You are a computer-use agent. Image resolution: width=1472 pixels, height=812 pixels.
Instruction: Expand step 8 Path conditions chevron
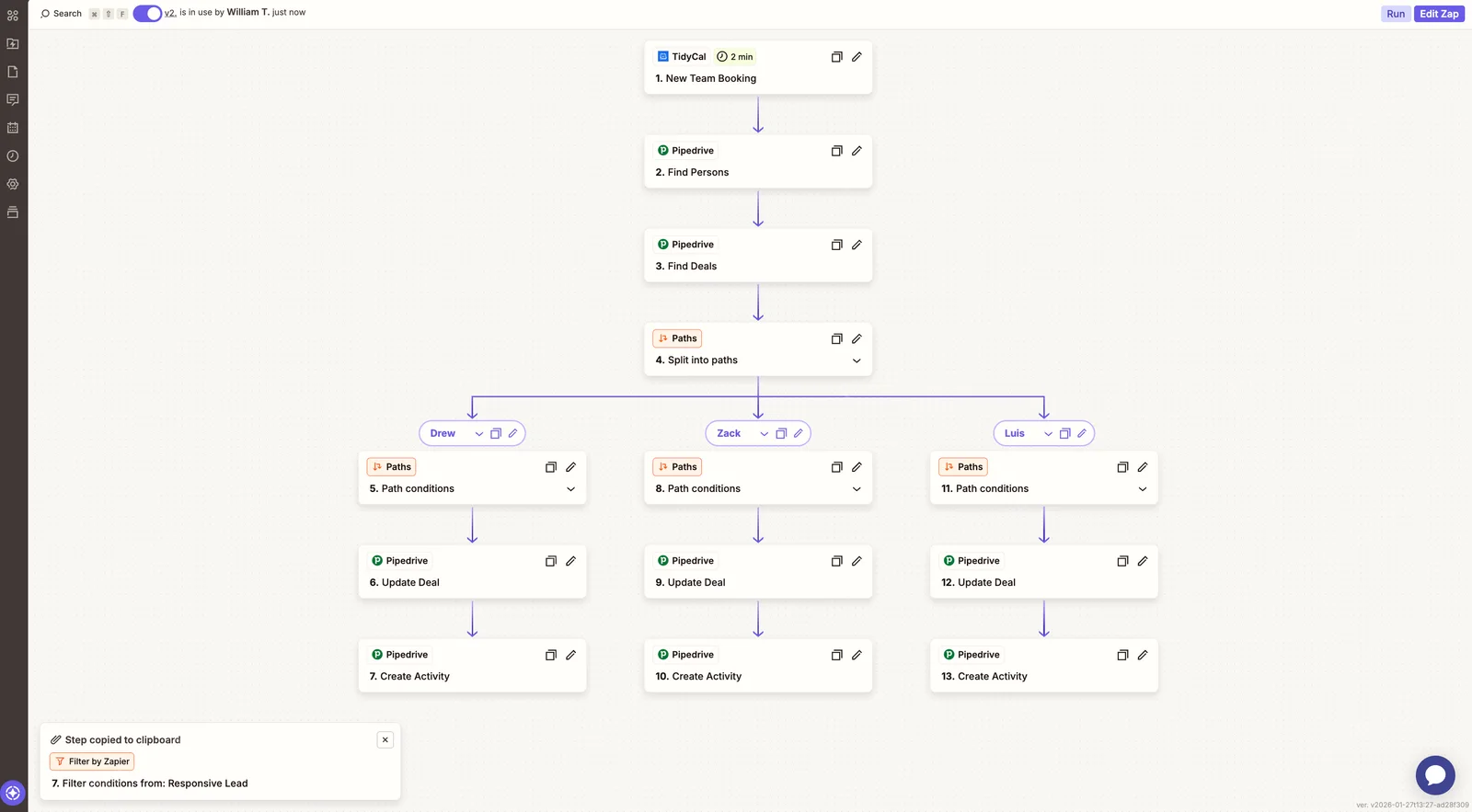(857, 489)
